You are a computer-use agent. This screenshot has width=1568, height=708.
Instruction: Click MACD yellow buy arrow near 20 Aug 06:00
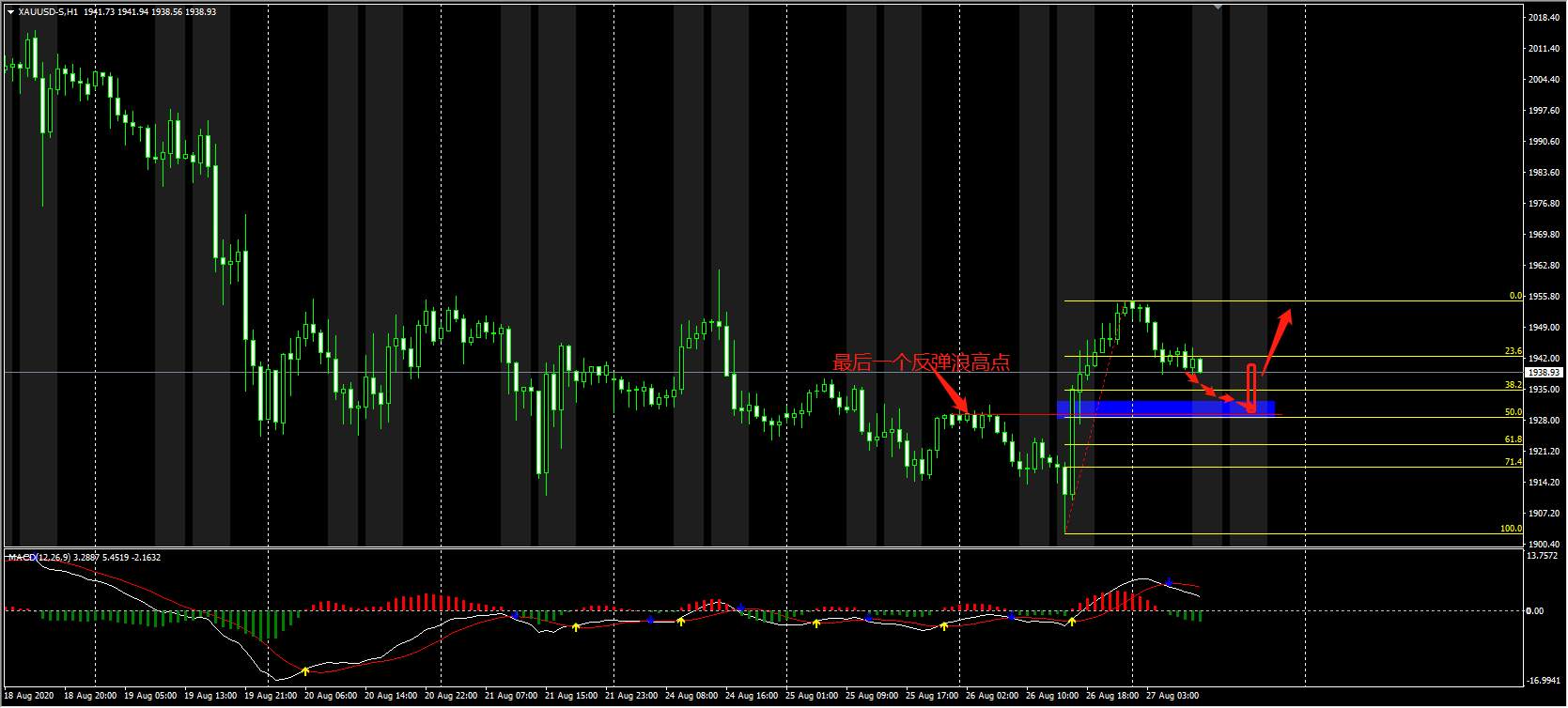coord(305,670)
